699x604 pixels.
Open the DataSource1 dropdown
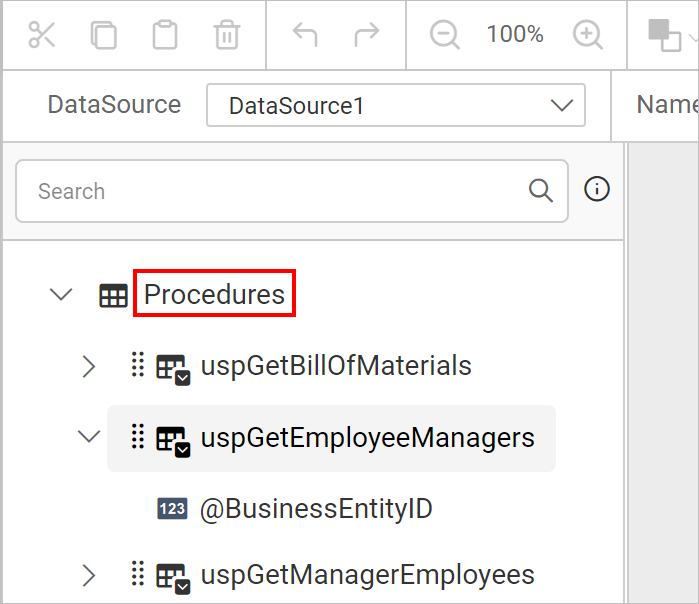tap(396, 105)
